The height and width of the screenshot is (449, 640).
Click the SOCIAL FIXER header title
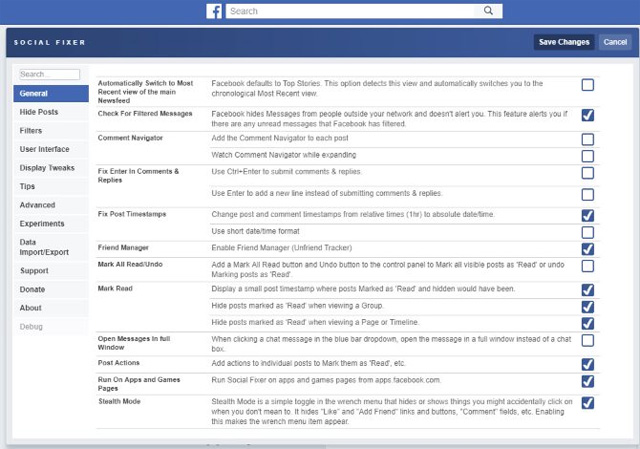point(49,42)
